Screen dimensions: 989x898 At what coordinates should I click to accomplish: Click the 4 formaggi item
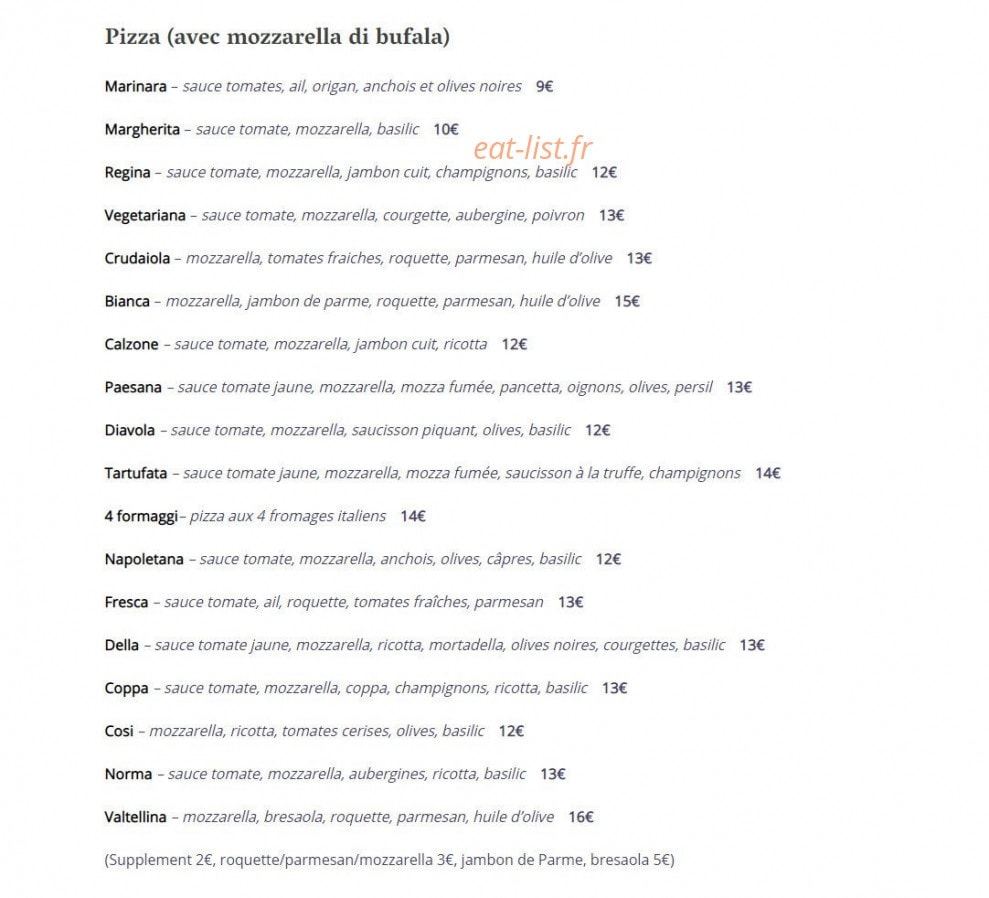click(265, 516)
